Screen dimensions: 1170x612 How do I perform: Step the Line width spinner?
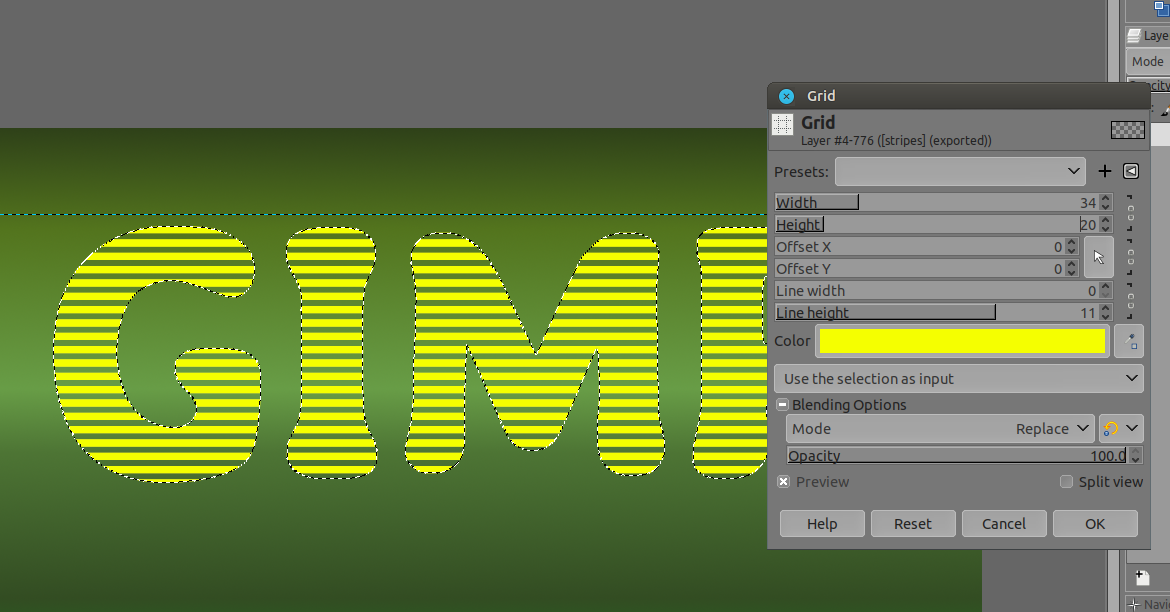[x=1106, y=291]
